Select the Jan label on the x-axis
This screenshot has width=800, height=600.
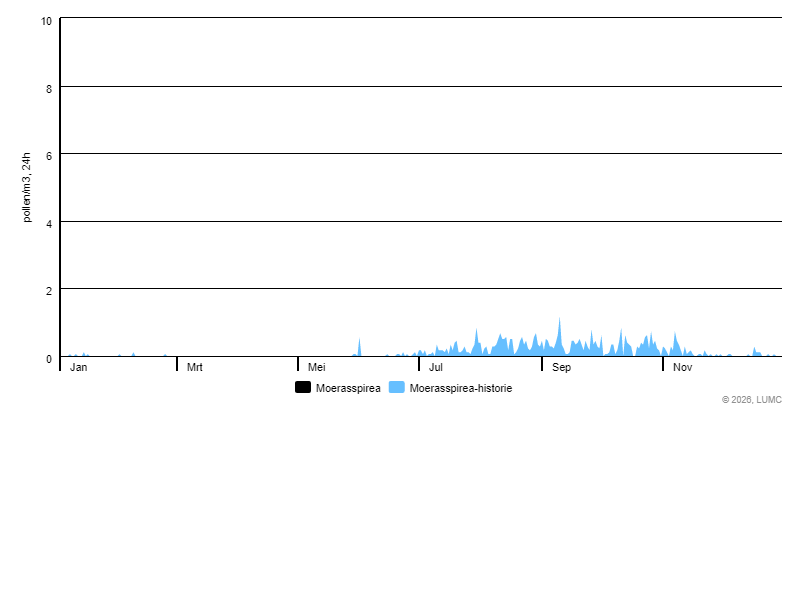click(x=79, y=367)
